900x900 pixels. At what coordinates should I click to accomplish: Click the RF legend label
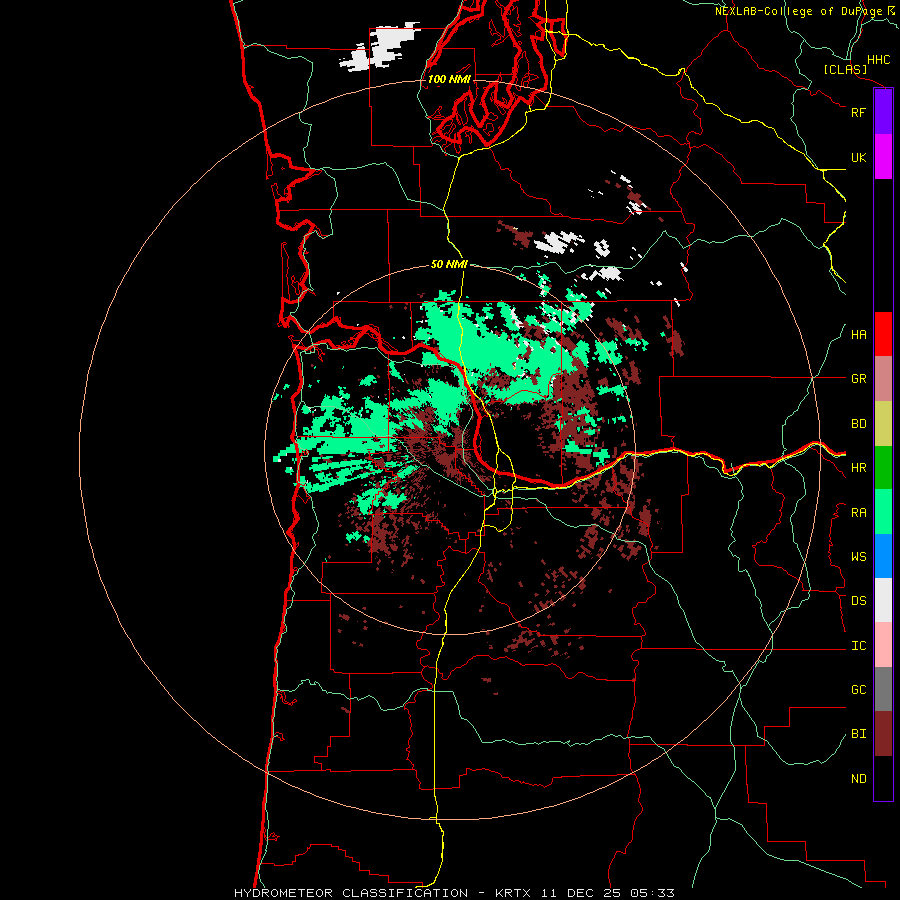pyautogui.click(x=858, y=112)
